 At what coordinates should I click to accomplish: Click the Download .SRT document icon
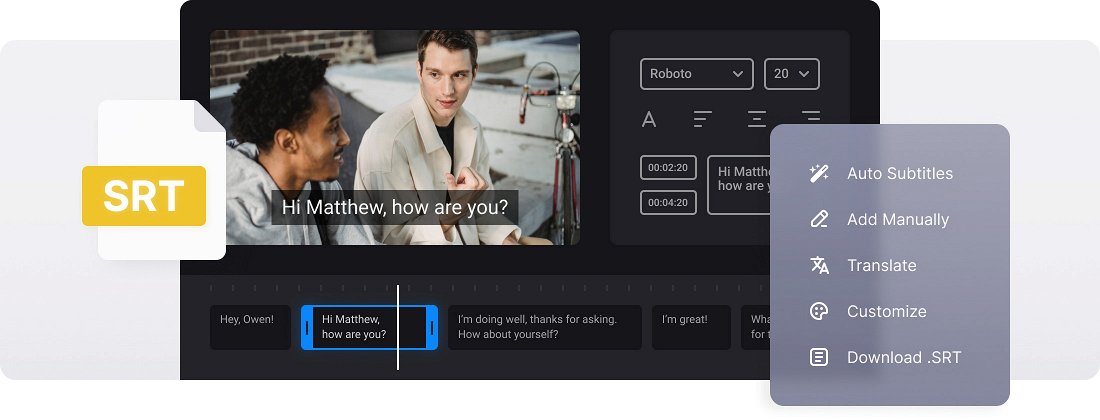[x=819, y=357]
